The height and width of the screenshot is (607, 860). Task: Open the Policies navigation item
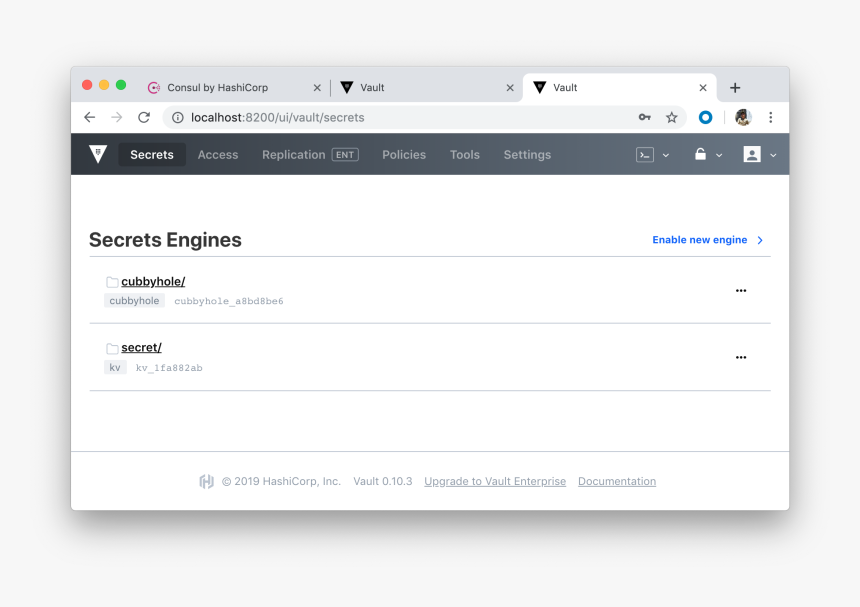(x=404, y=155)
